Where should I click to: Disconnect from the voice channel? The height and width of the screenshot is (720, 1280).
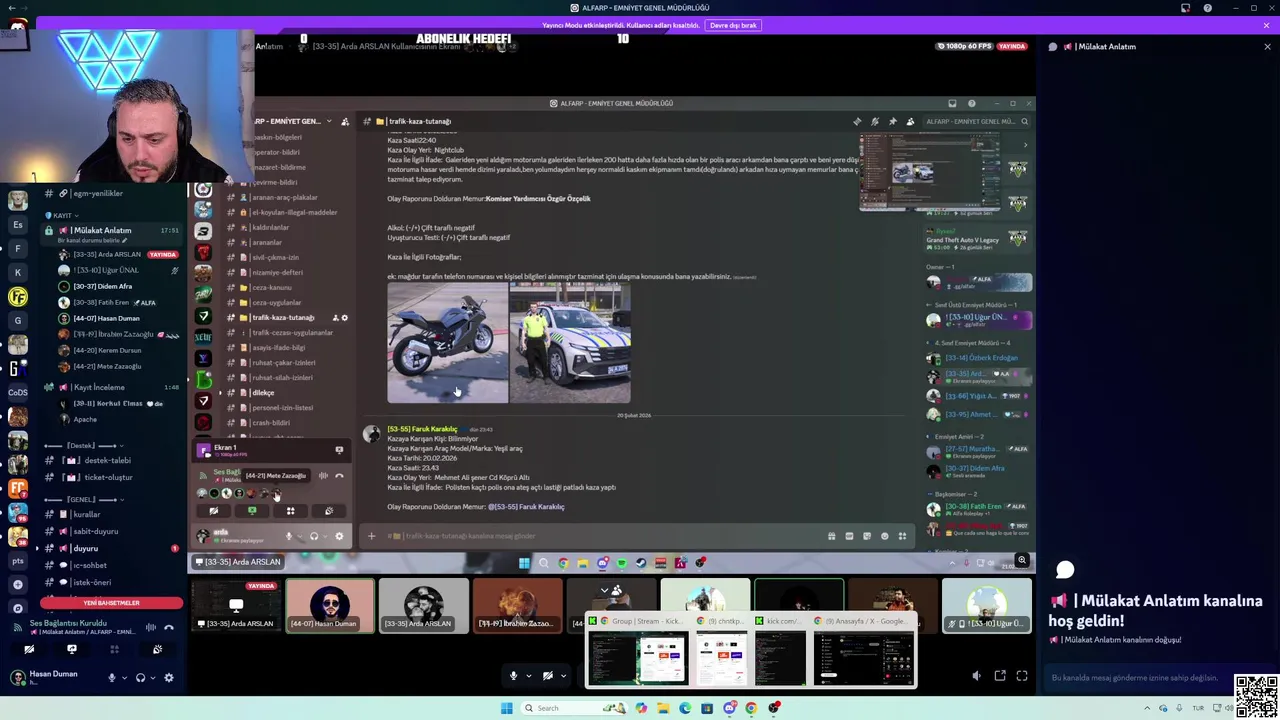169,627
